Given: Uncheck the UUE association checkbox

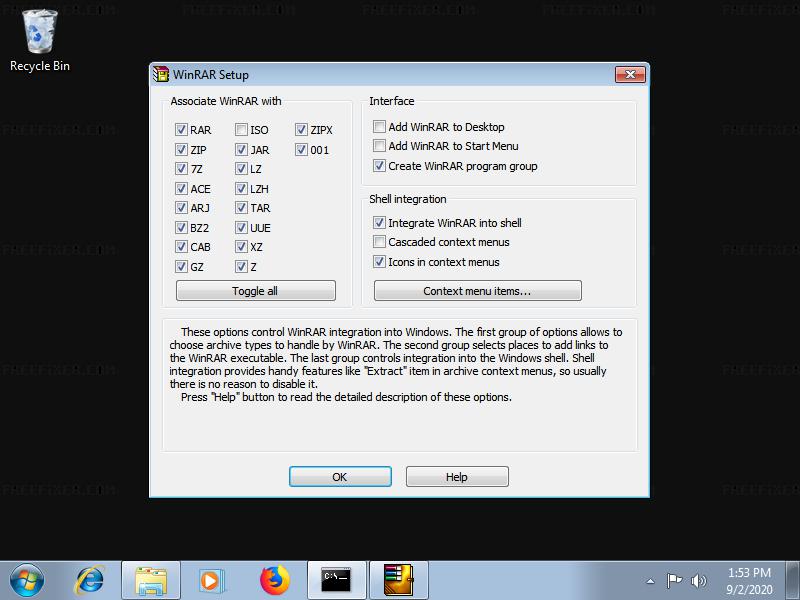Looking at the screenshot, I should 241,228.
